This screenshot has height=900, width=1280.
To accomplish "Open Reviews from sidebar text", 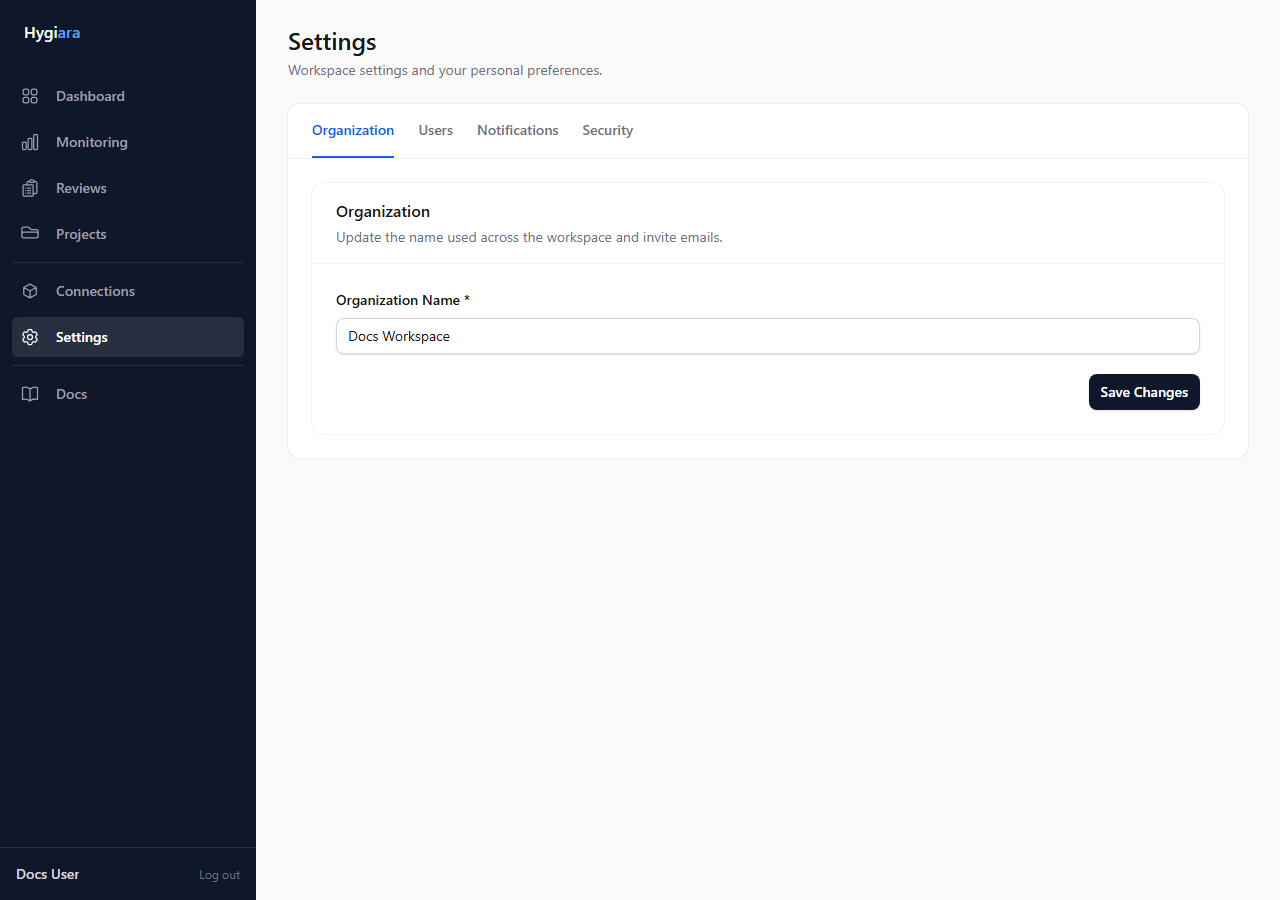I will click(81, 188).
